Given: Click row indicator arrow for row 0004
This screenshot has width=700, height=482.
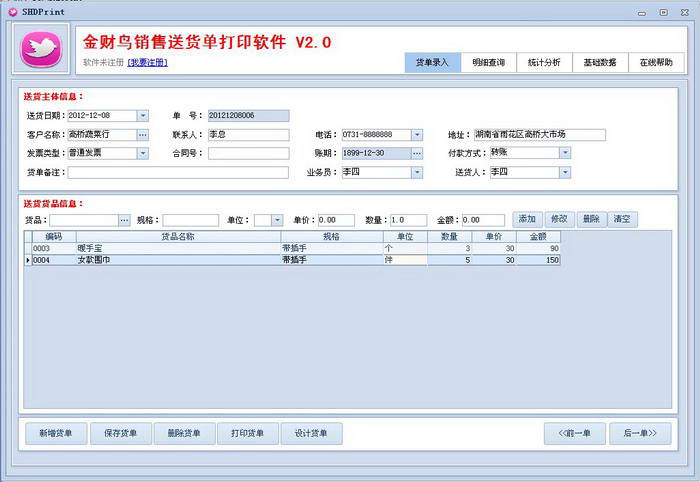Looking at the screenshot, I should click(x=28, y=260).
